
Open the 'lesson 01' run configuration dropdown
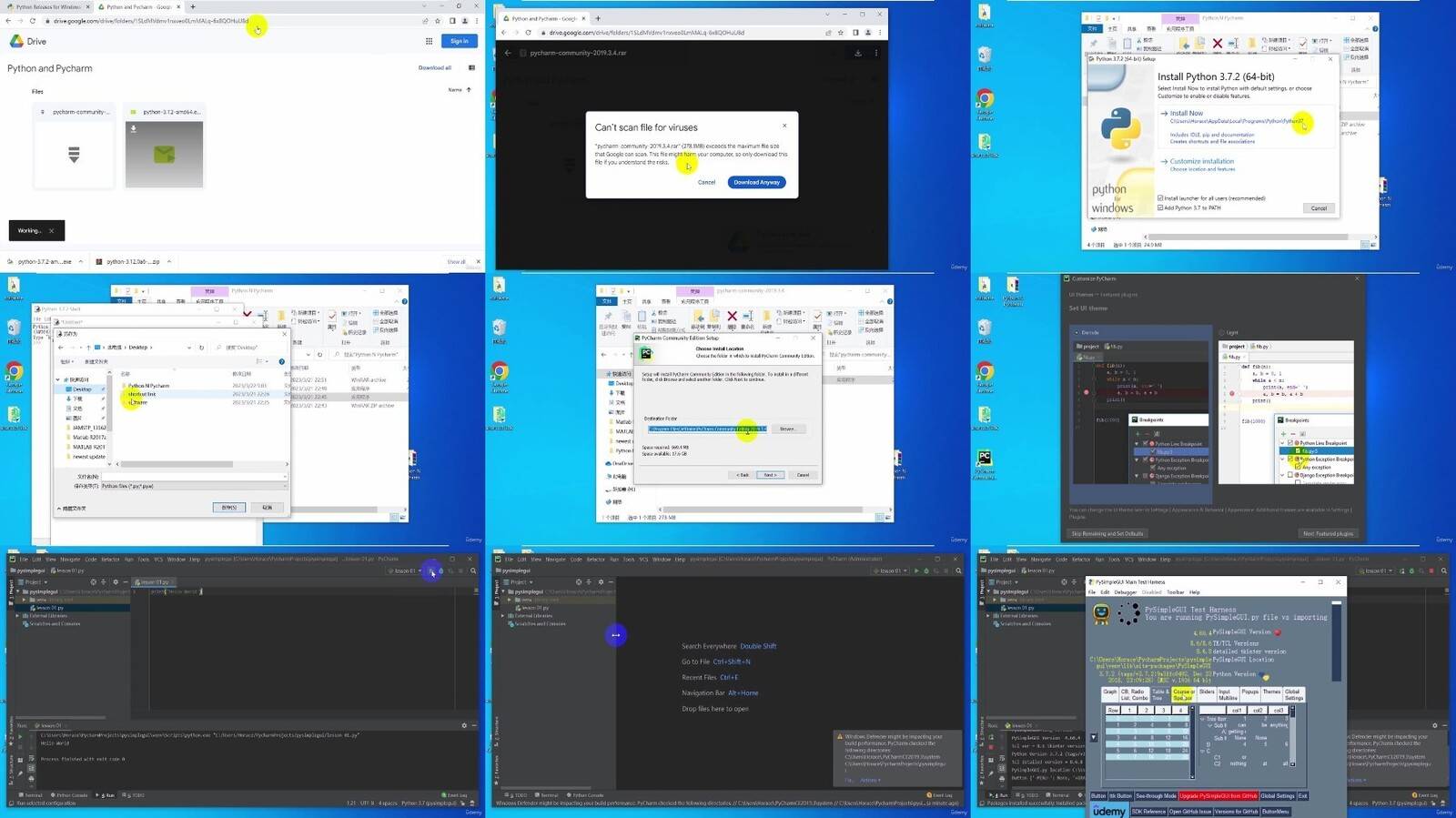[x=404, y=571]
